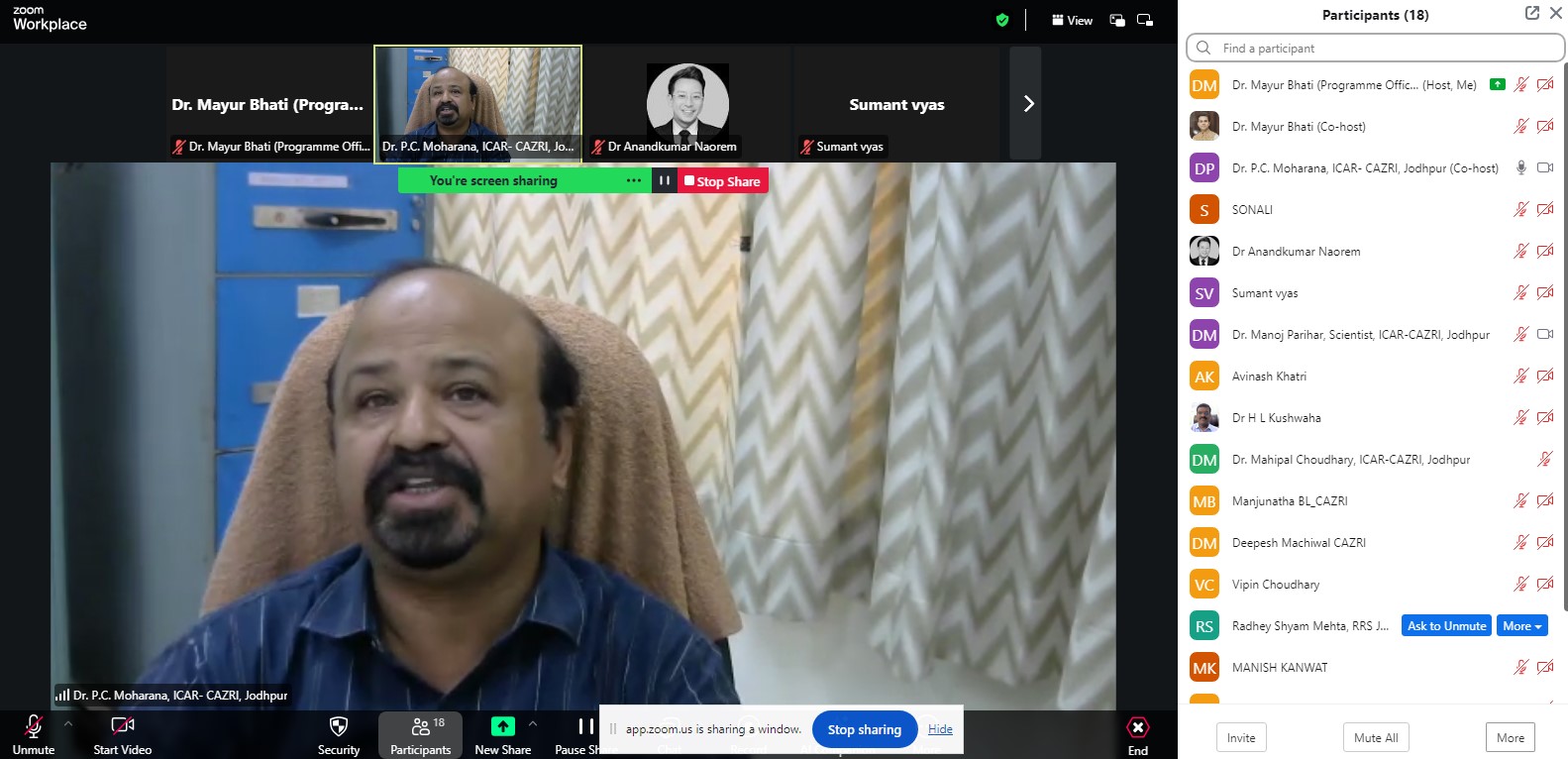Click video-off icon for Sumant vyas
The height and width of the screenshot is (759, 1568).
tap(1545, 292)
